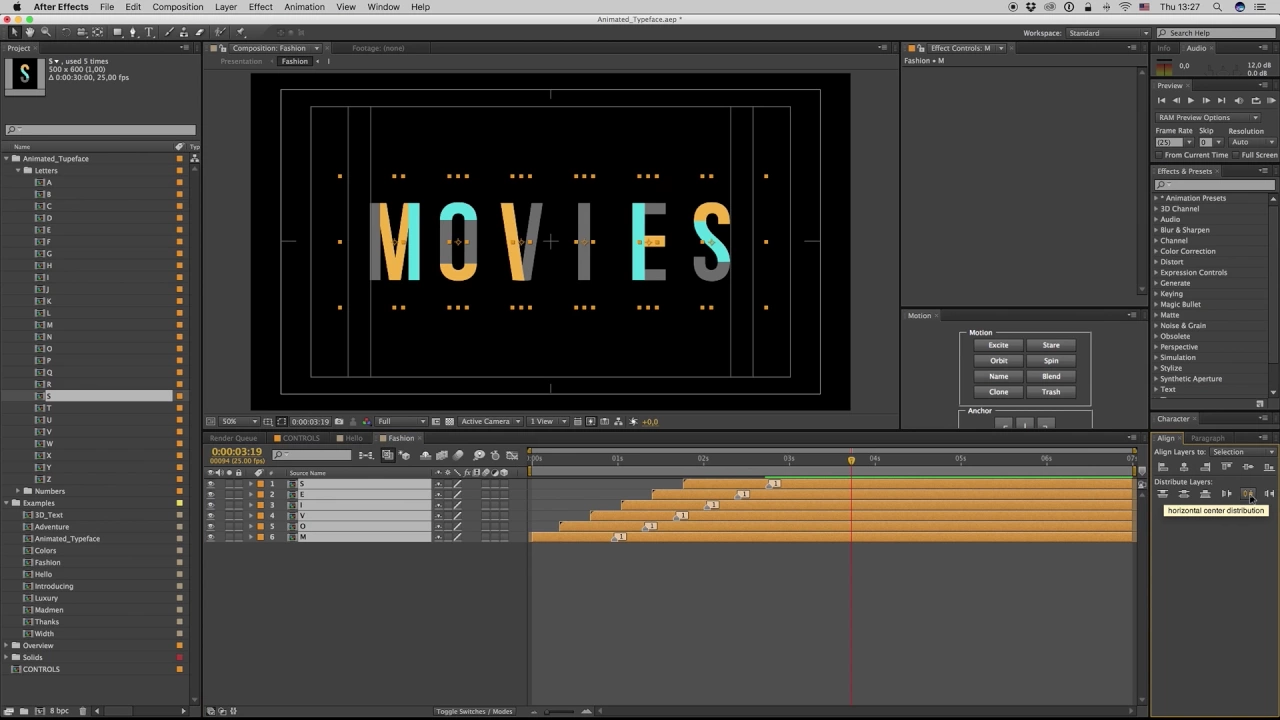1280x720 pixels.
Task: Click the Play button in Preview panel
Action: [1190, 100]
